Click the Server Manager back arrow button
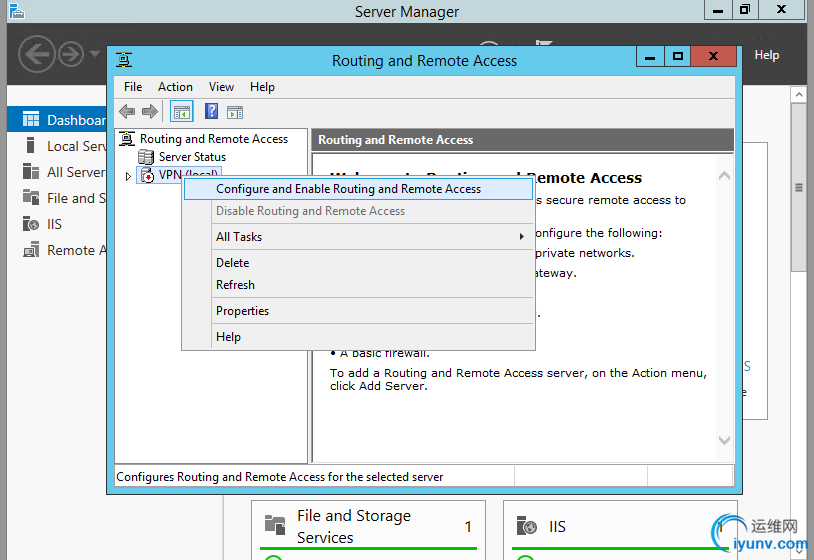Screen dimensions: 814x560 click(x=36, y=53)
